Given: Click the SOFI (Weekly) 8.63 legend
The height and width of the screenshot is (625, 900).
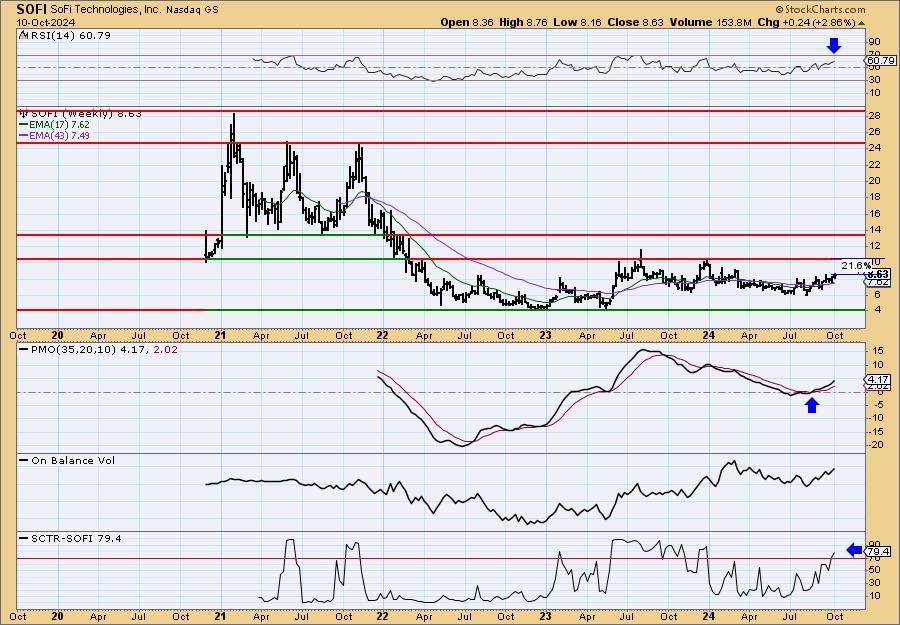Looking at the screenshot, I should 86,114.
